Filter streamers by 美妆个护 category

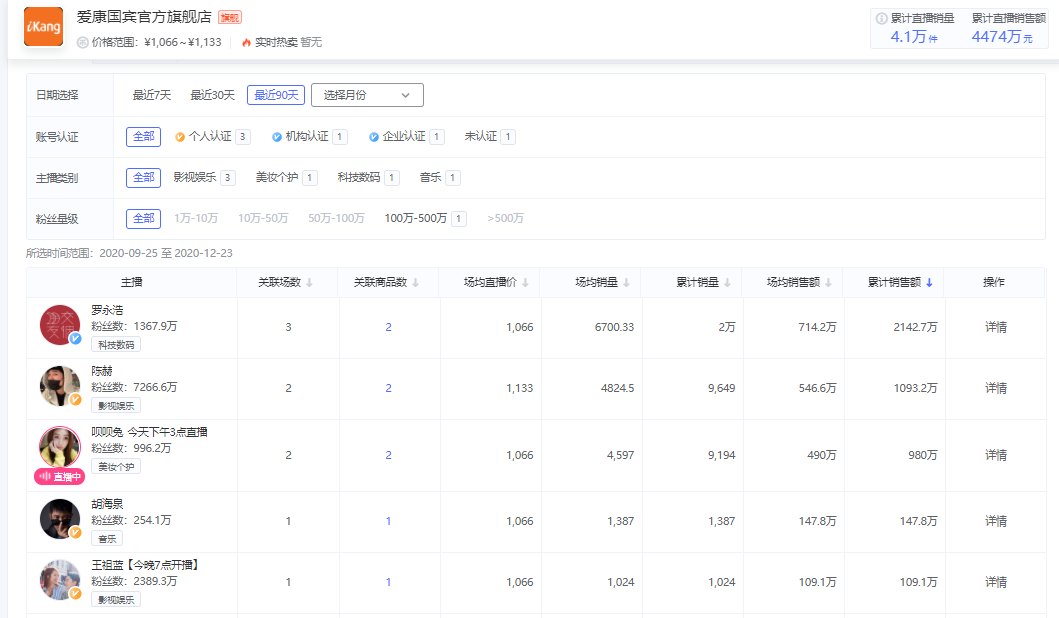tap(286, 178)
